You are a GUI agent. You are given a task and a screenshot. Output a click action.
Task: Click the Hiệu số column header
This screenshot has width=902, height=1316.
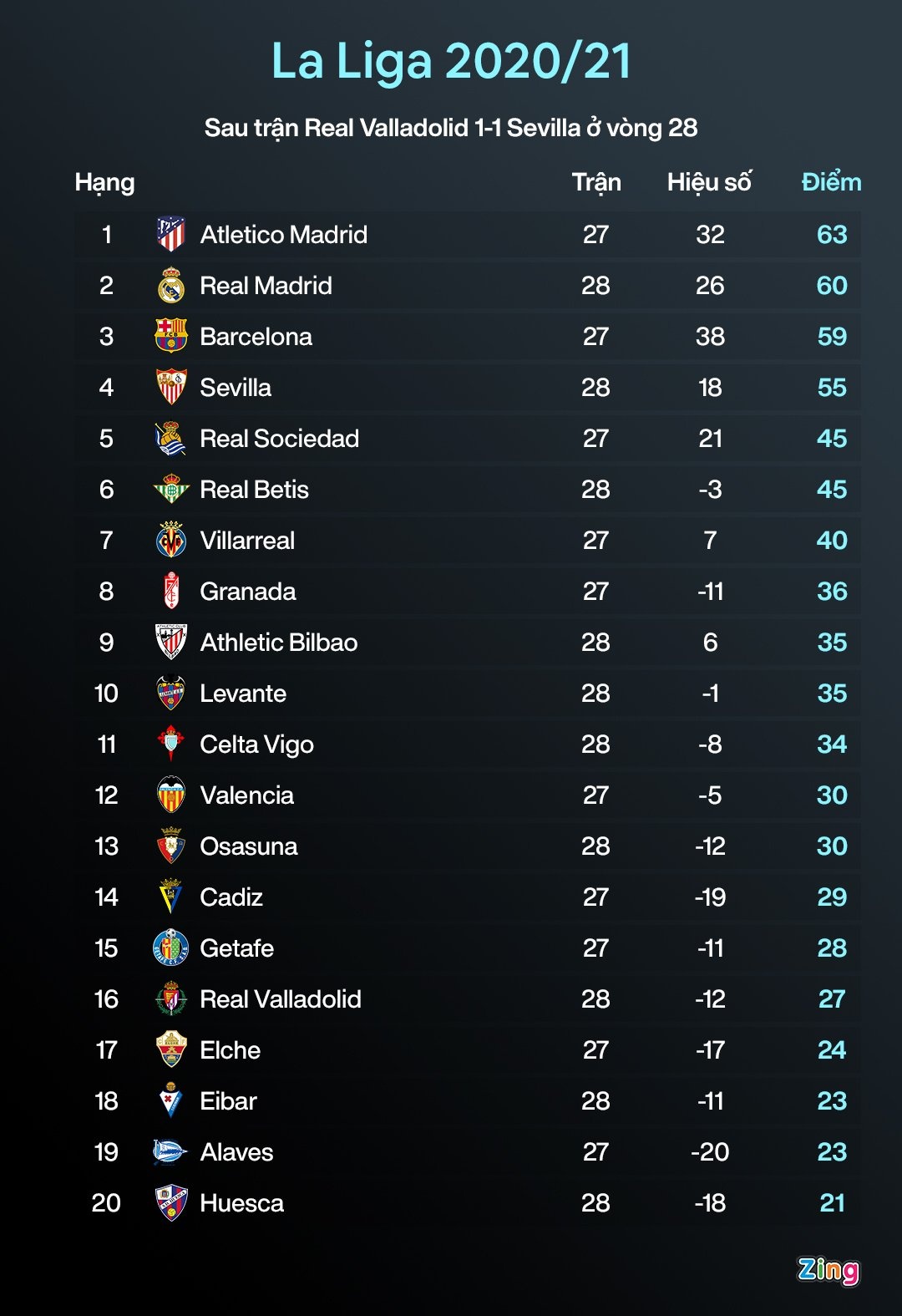pos(709,182)
